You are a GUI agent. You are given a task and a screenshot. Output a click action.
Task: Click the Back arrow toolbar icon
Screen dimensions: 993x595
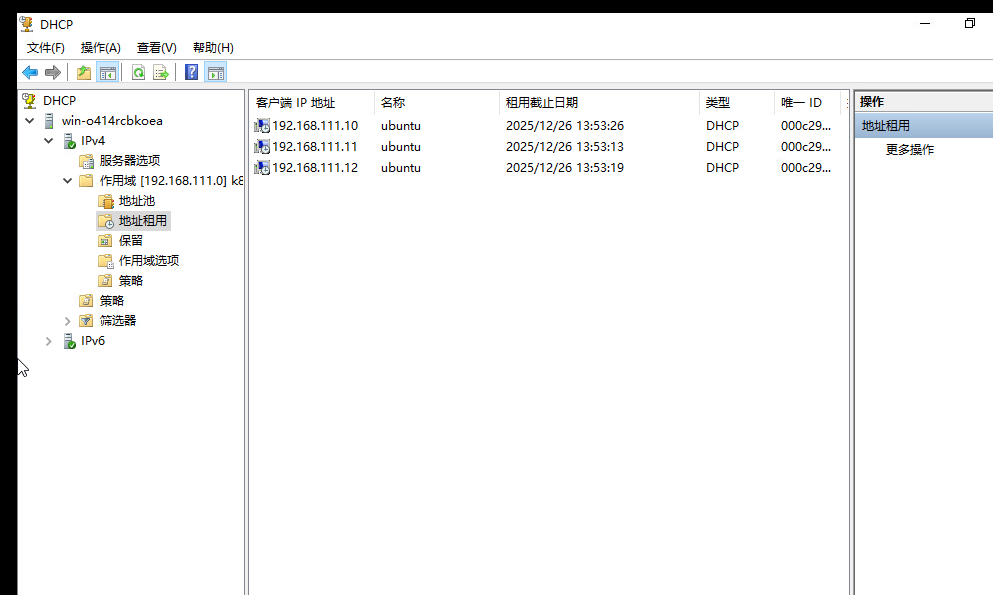(x=30, y=72)
